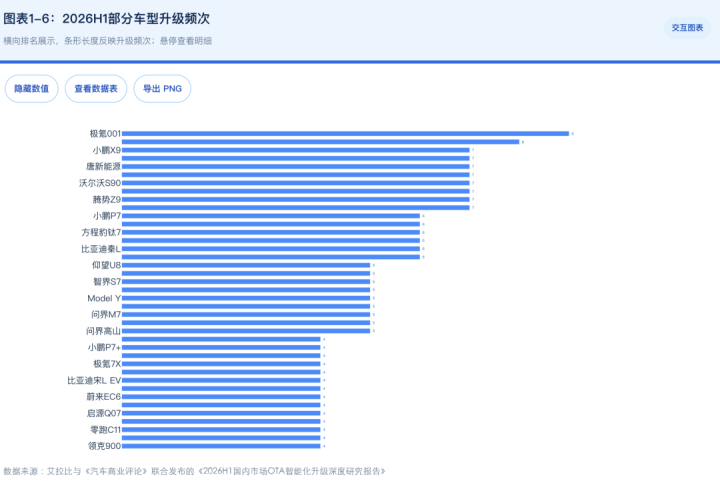Select the 腾势Z9 bar
The image size is (720, 481).
(296, 200)
